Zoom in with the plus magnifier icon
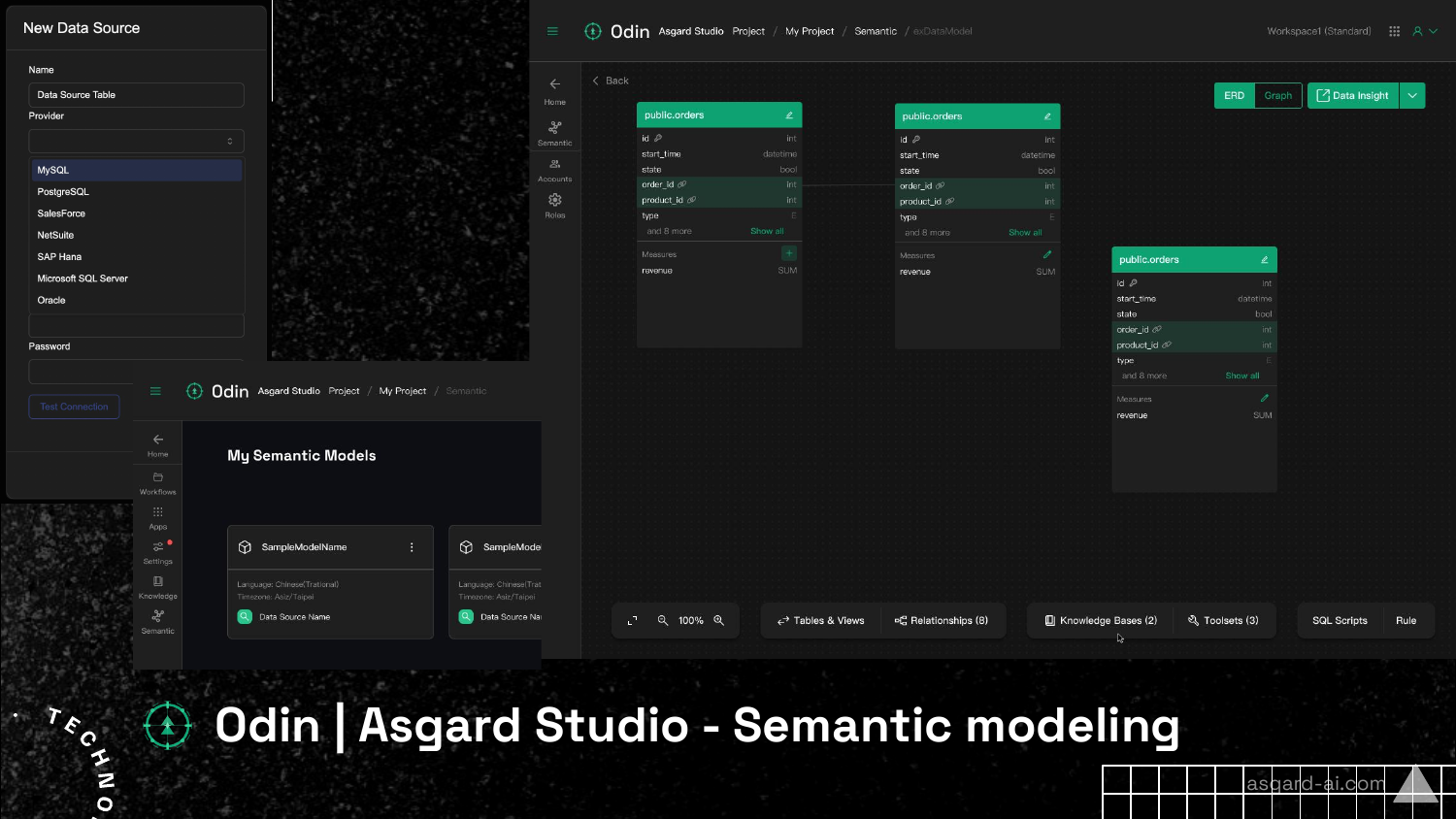The width and height of the screenshot is (1456, 819). (719, 621)
